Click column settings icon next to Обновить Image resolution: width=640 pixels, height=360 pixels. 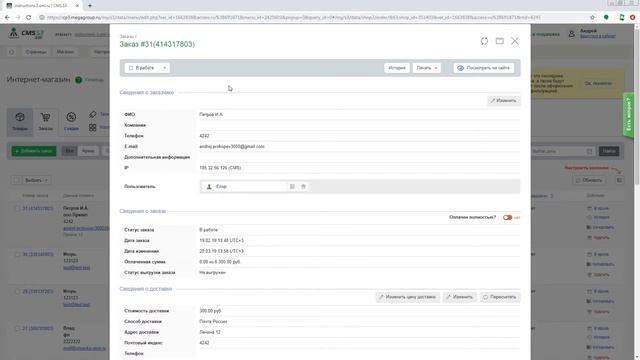click(x=619, y=180)
